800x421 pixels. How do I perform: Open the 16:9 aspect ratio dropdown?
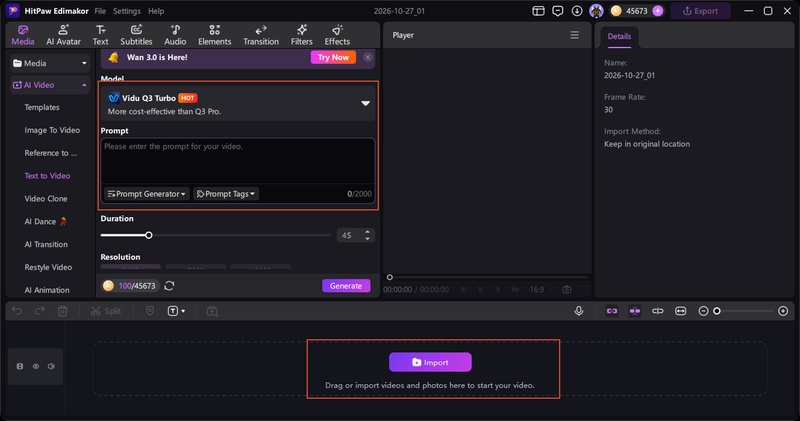pos(541,289)
